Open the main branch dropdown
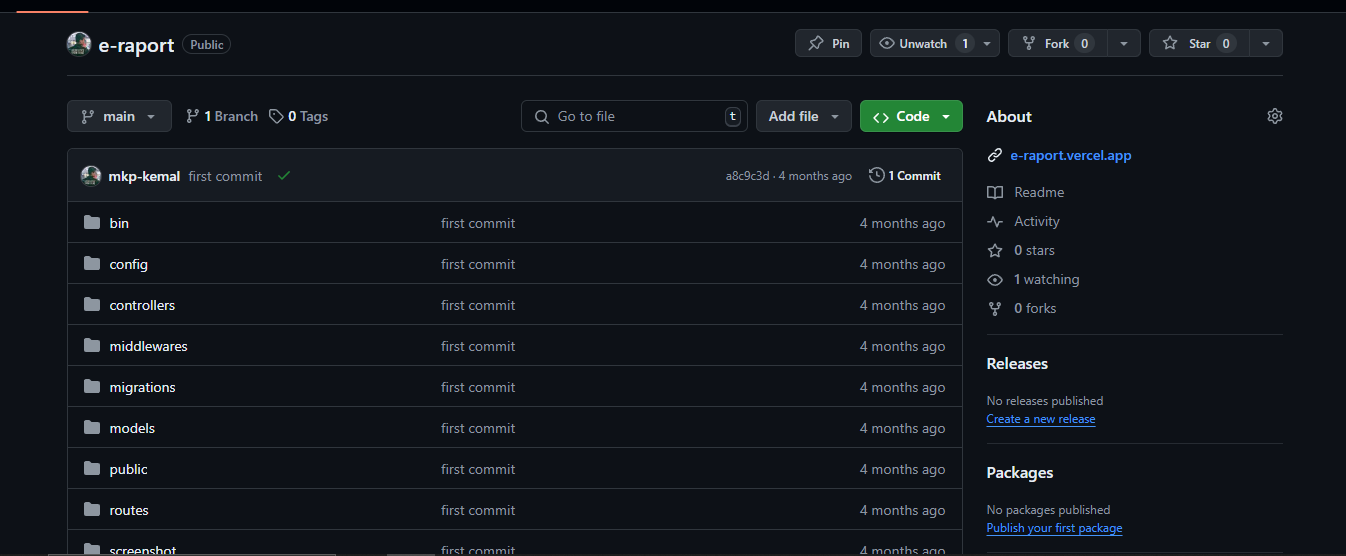The width and height of the screenshot is (1346, 556). click(119, 116)
